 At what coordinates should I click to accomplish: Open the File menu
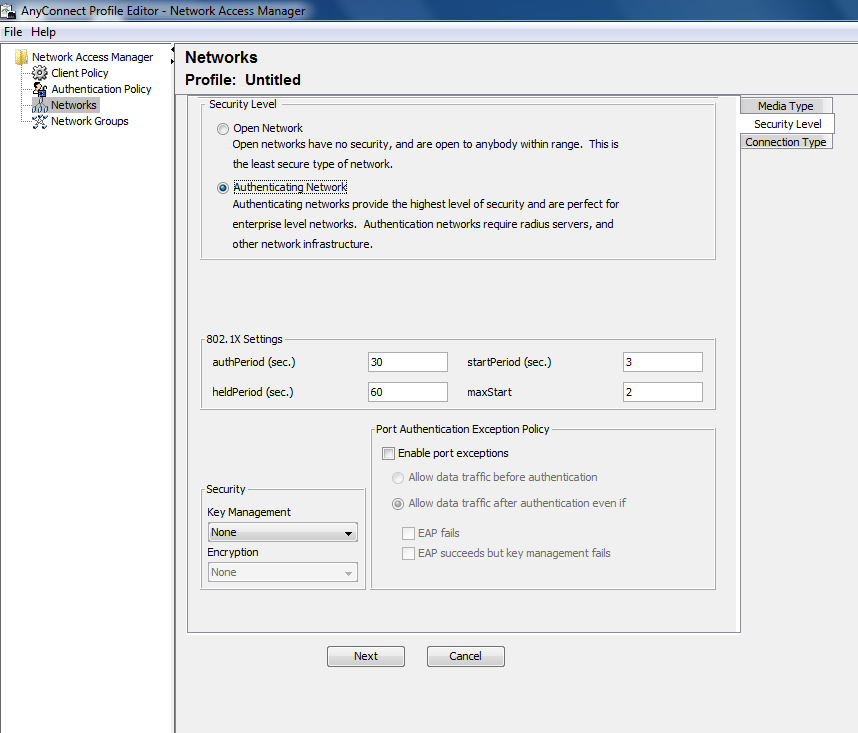(x=13, y=32)
